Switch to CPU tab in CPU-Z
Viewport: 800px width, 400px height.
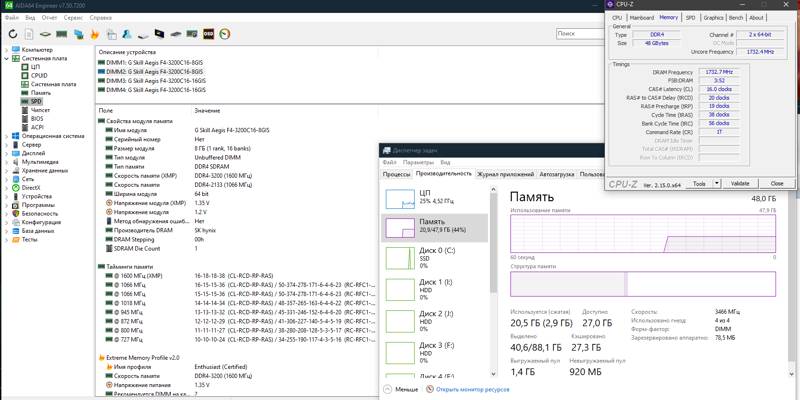(617, 17)
